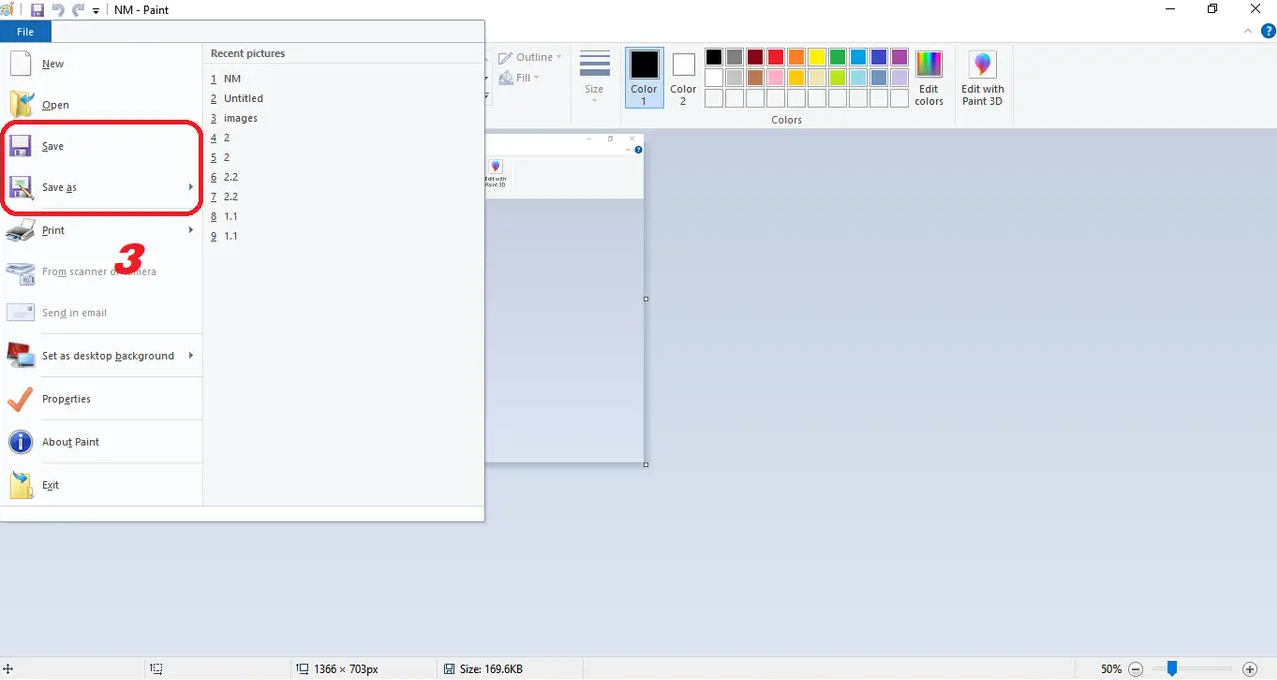Pick the dark red color swatch

tap(755, 57)
